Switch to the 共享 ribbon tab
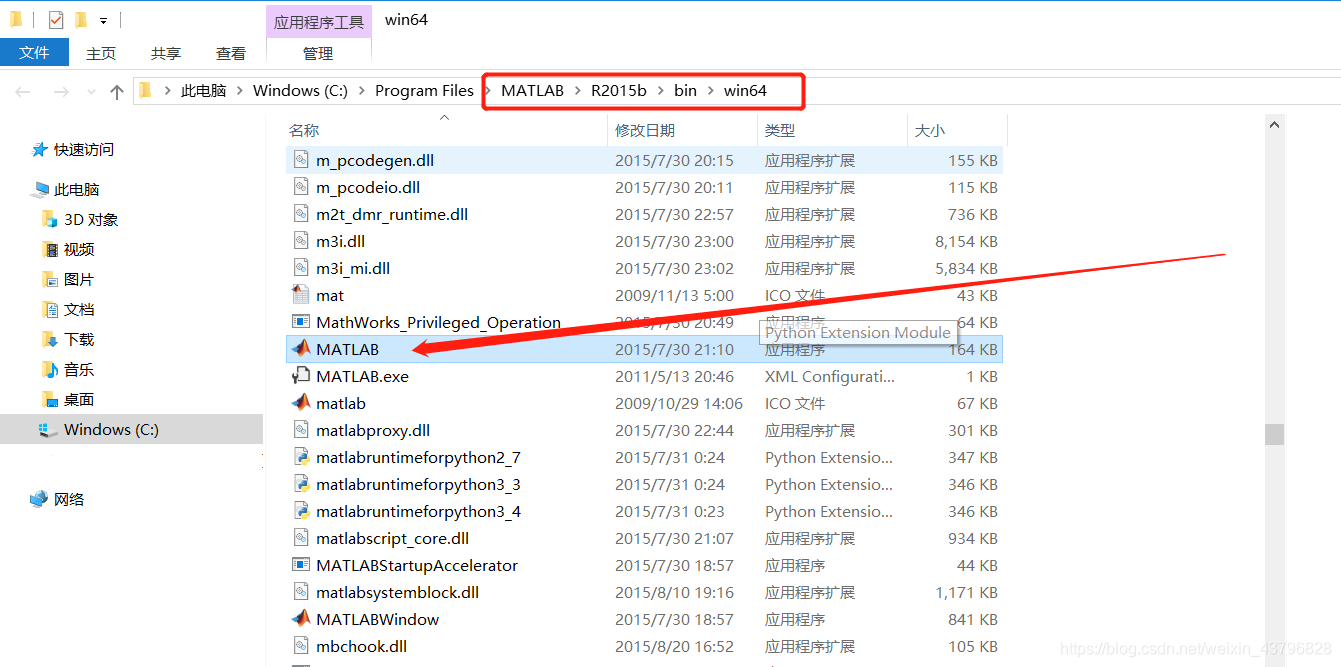Viewport: 1341px width, 667px height. [166, 53]
